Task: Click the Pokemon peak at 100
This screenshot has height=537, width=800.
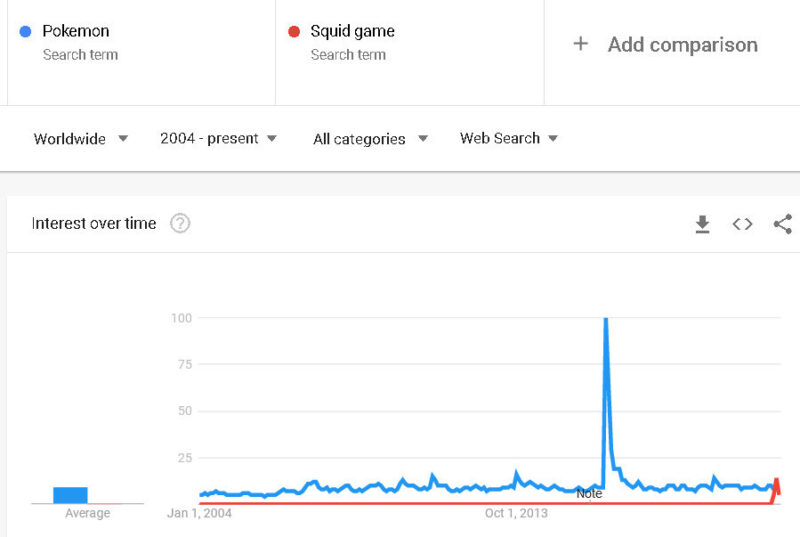Action: 606,321
